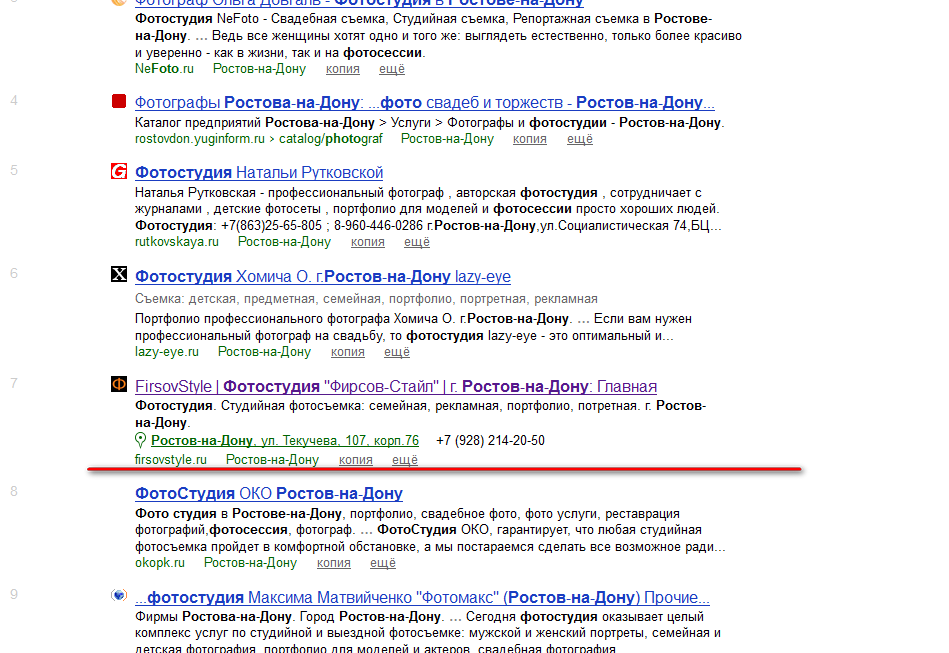949x653 pixels.
Task: Open cached копия for NeFoto.ru result
Action: tap(343, 69)
